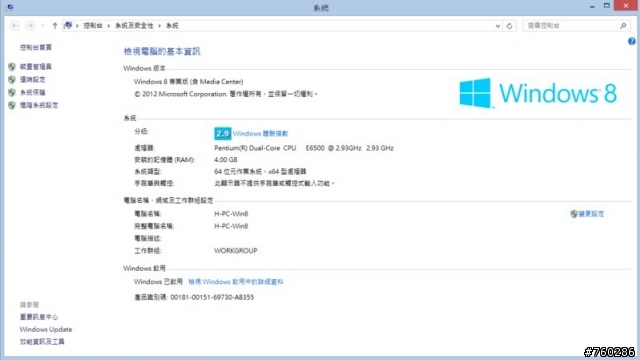
Task: Open 系統保護 from the sidebar
Action: pos(33,92)
